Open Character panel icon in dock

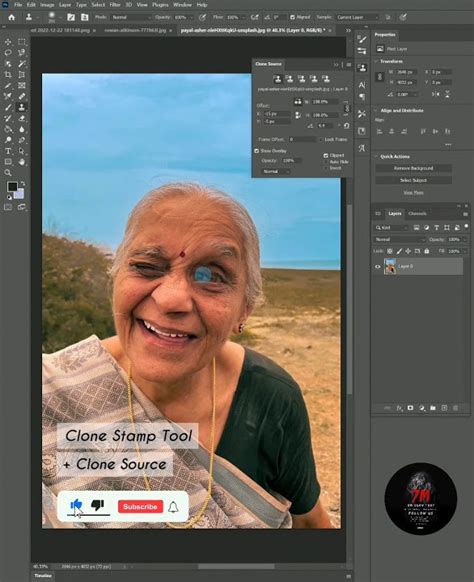(x=362, y=85)
